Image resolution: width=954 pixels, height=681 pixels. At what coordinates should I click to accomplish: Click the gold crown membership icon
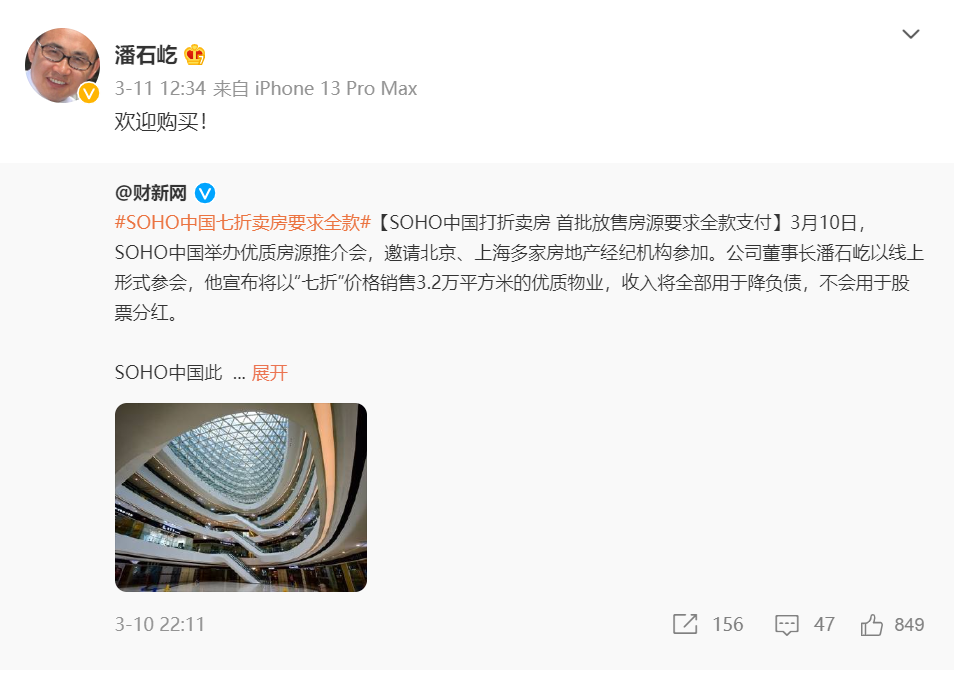pos(195,55)
